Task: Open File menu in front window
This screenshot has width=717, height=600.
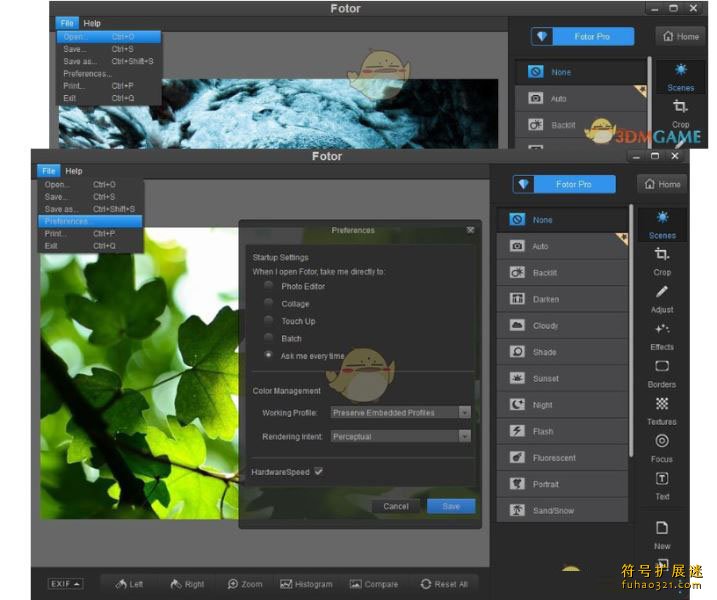Action: 48,171
